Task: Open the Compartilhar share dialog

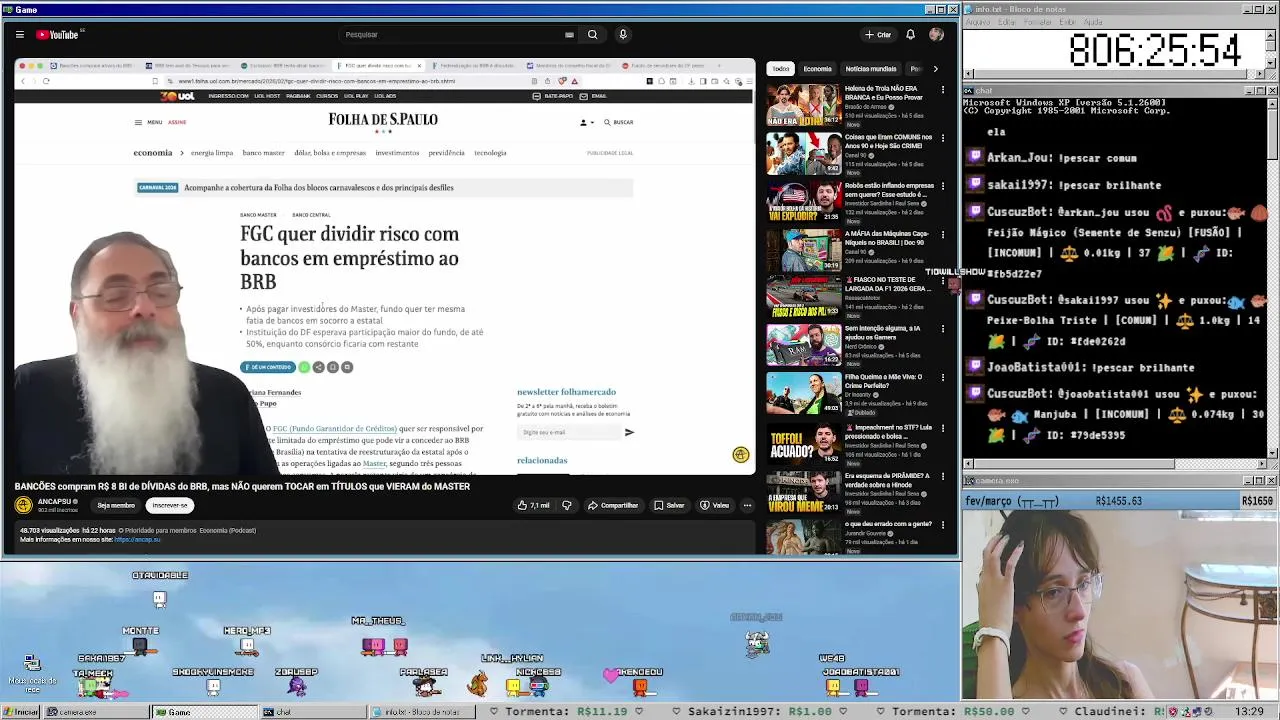Action: pyautogui.click(x=613, y=505)
